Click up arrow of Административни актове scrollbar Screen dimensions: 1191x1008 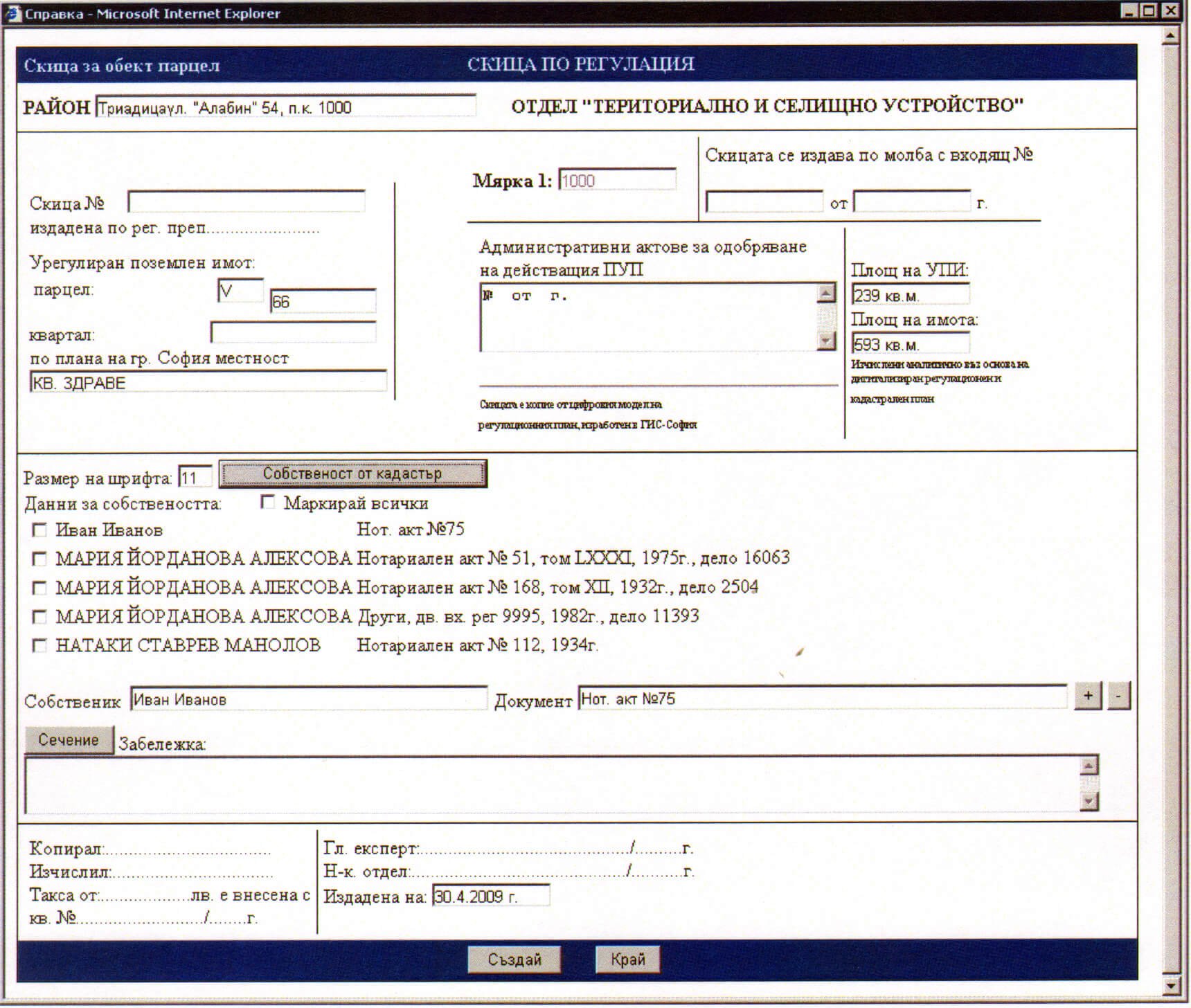826,293
